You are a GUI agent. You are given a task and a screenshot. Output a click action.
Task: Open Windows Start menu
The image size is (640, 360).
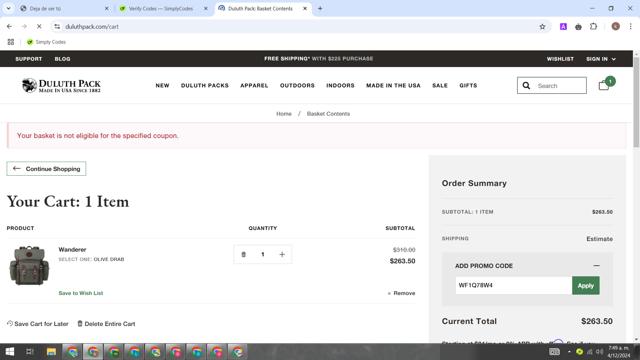10,352
